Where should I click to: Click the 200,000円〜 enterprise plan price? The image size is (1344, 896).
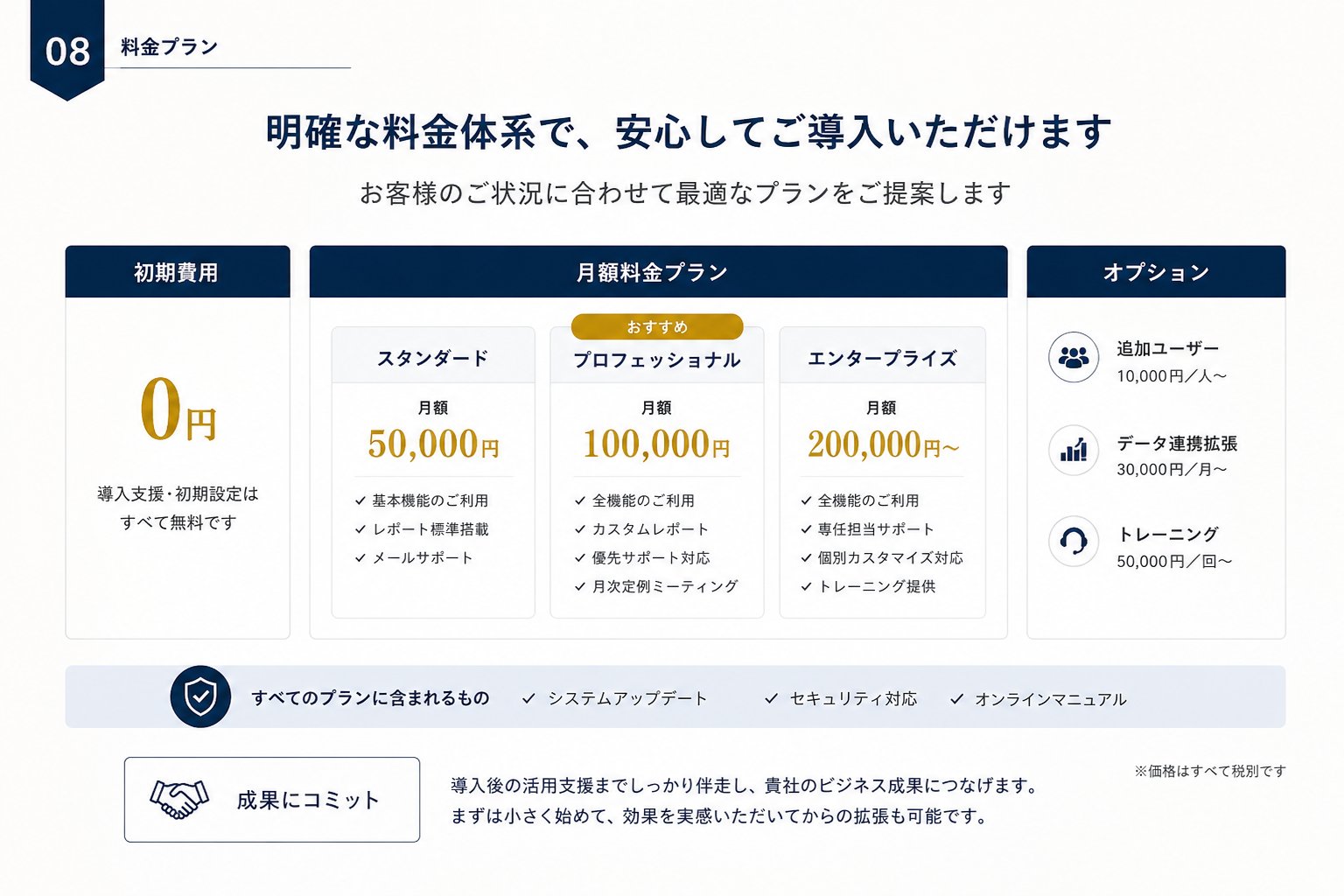pyautogui.click(x=883, y=444)
